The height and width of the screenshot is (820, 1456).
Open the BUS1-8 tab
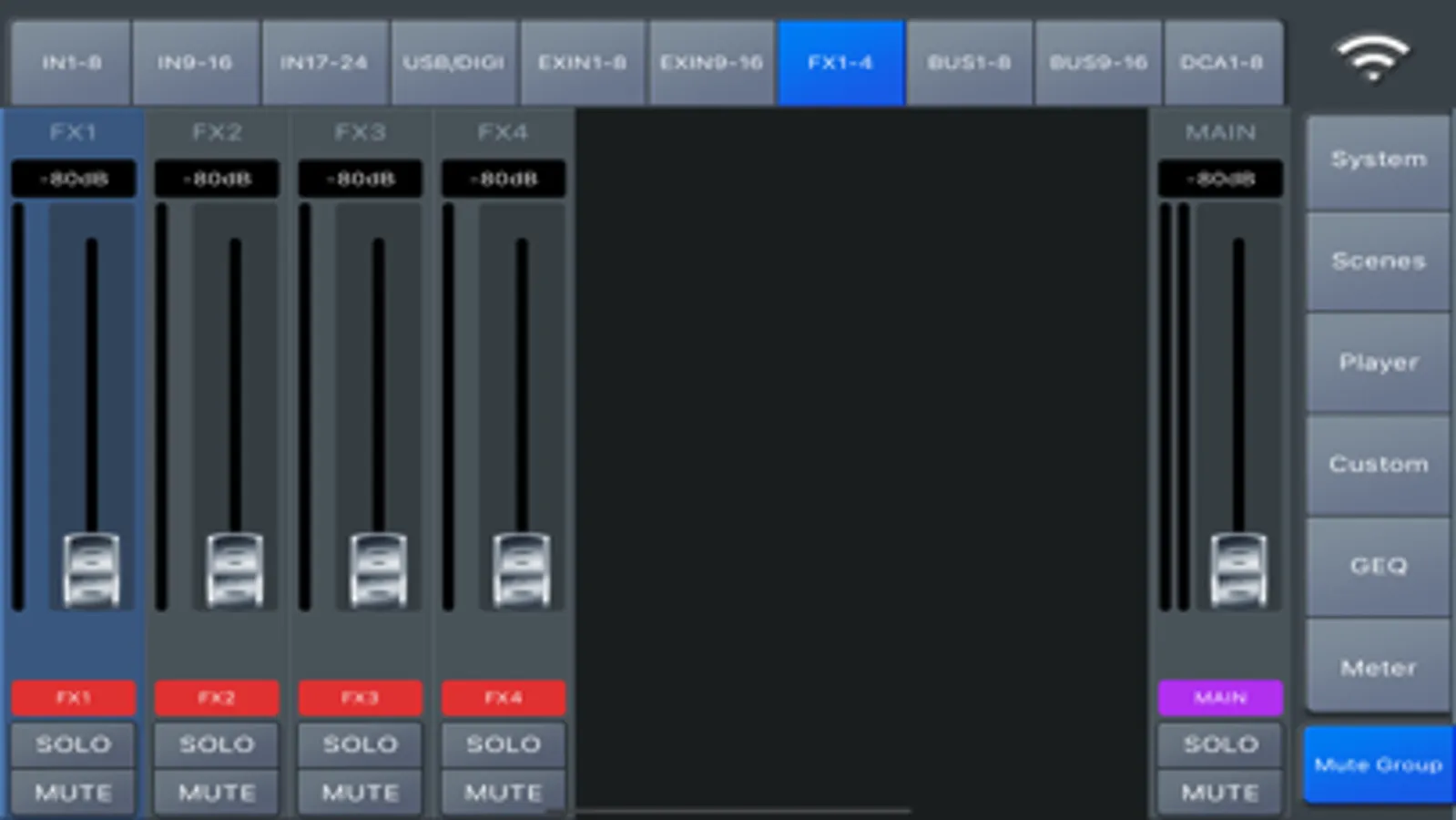(x=969, y=63)
